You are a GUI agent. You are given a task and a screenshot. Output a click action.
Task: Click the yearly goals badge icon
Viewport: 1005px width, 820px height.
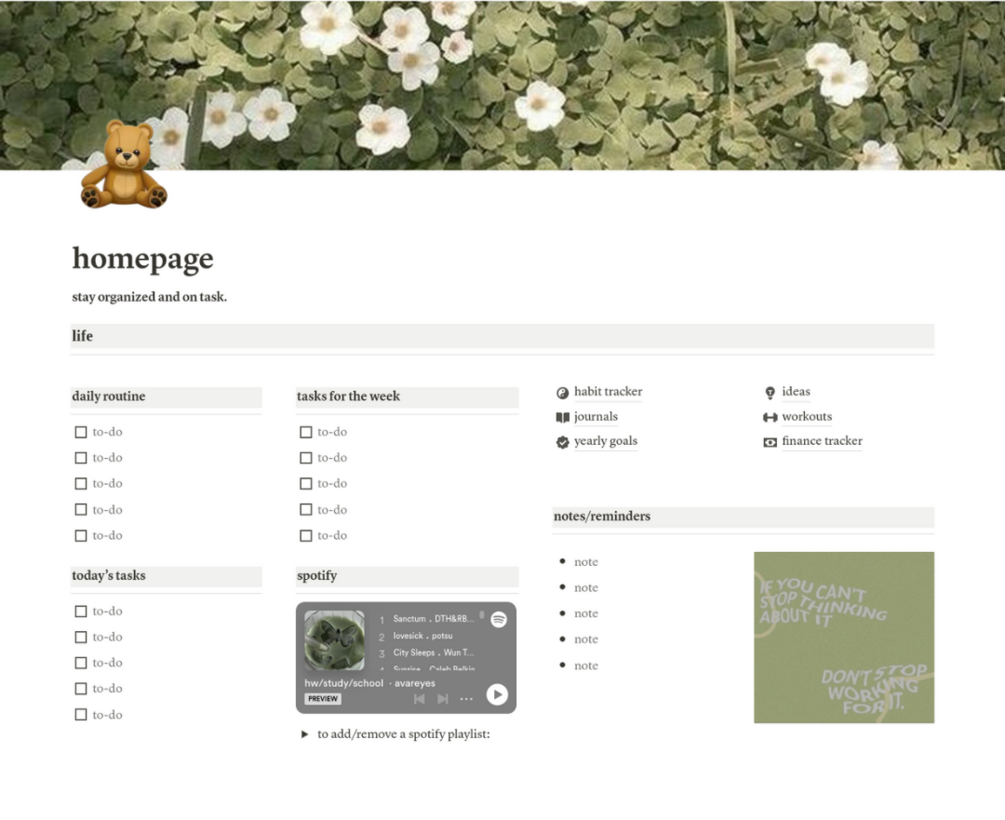coord(563,442)
